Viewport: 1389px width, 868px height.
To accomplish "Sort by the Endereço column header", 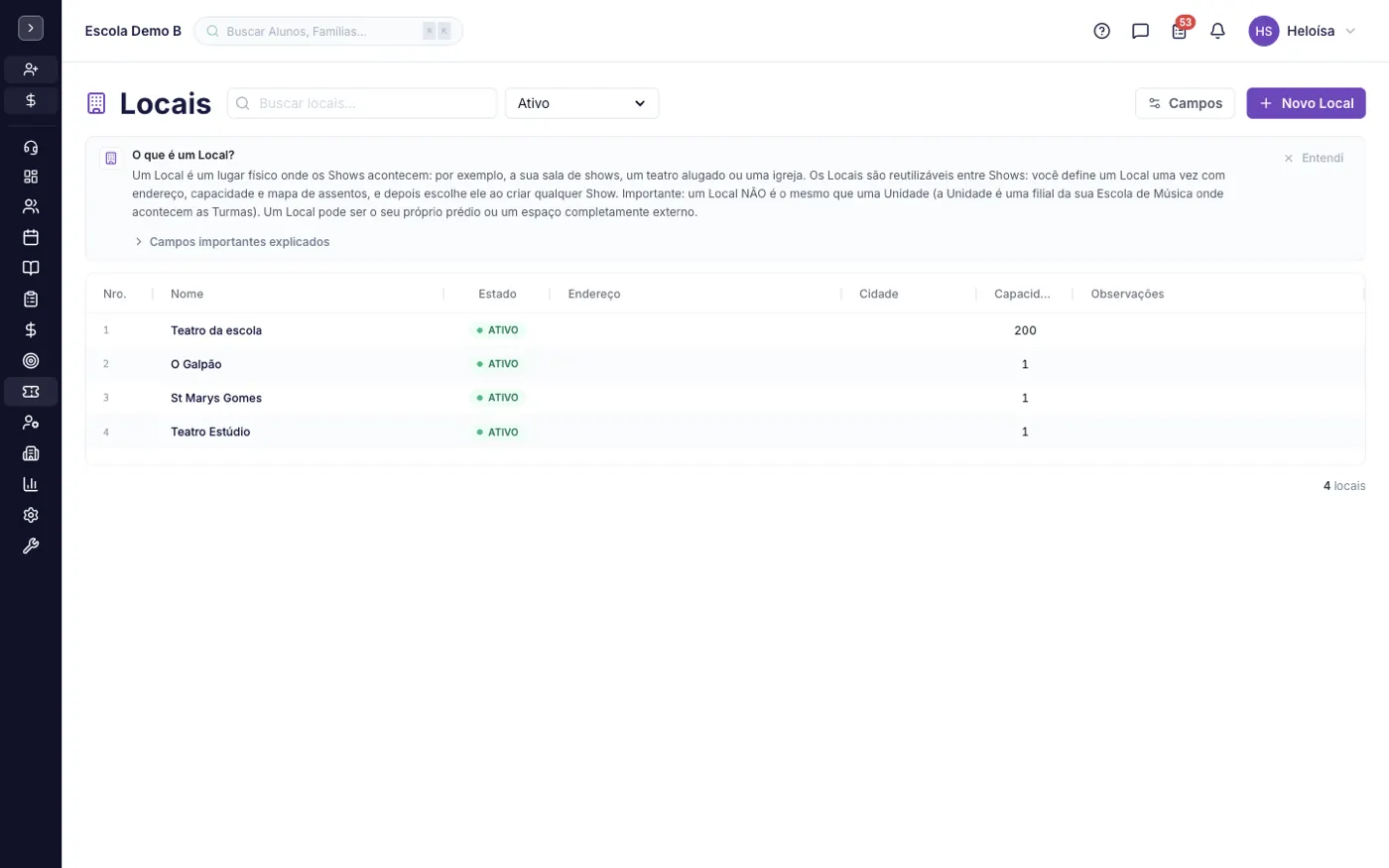I will (x=594, y=294).
